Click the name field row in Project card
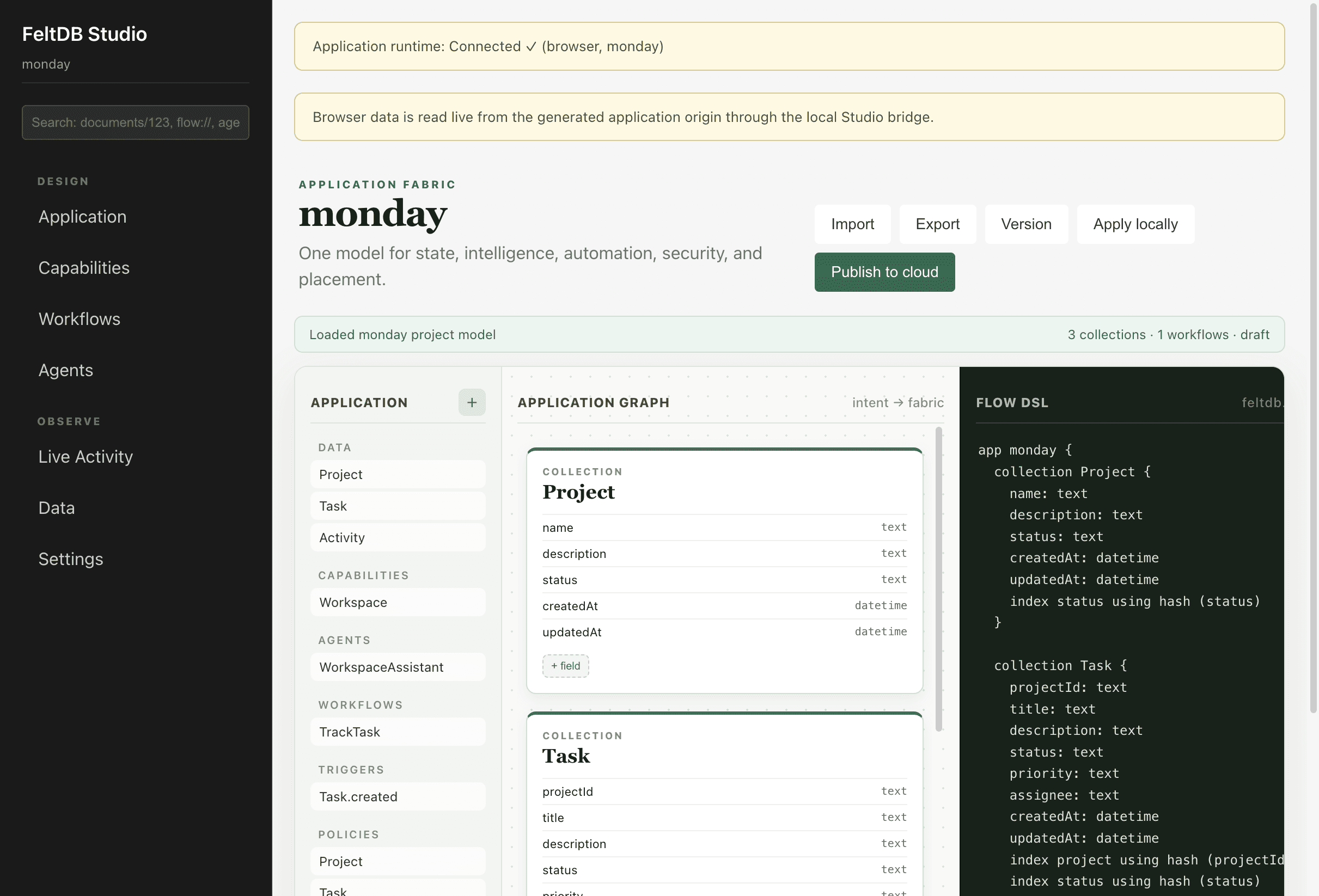 (x=724, y=527)
